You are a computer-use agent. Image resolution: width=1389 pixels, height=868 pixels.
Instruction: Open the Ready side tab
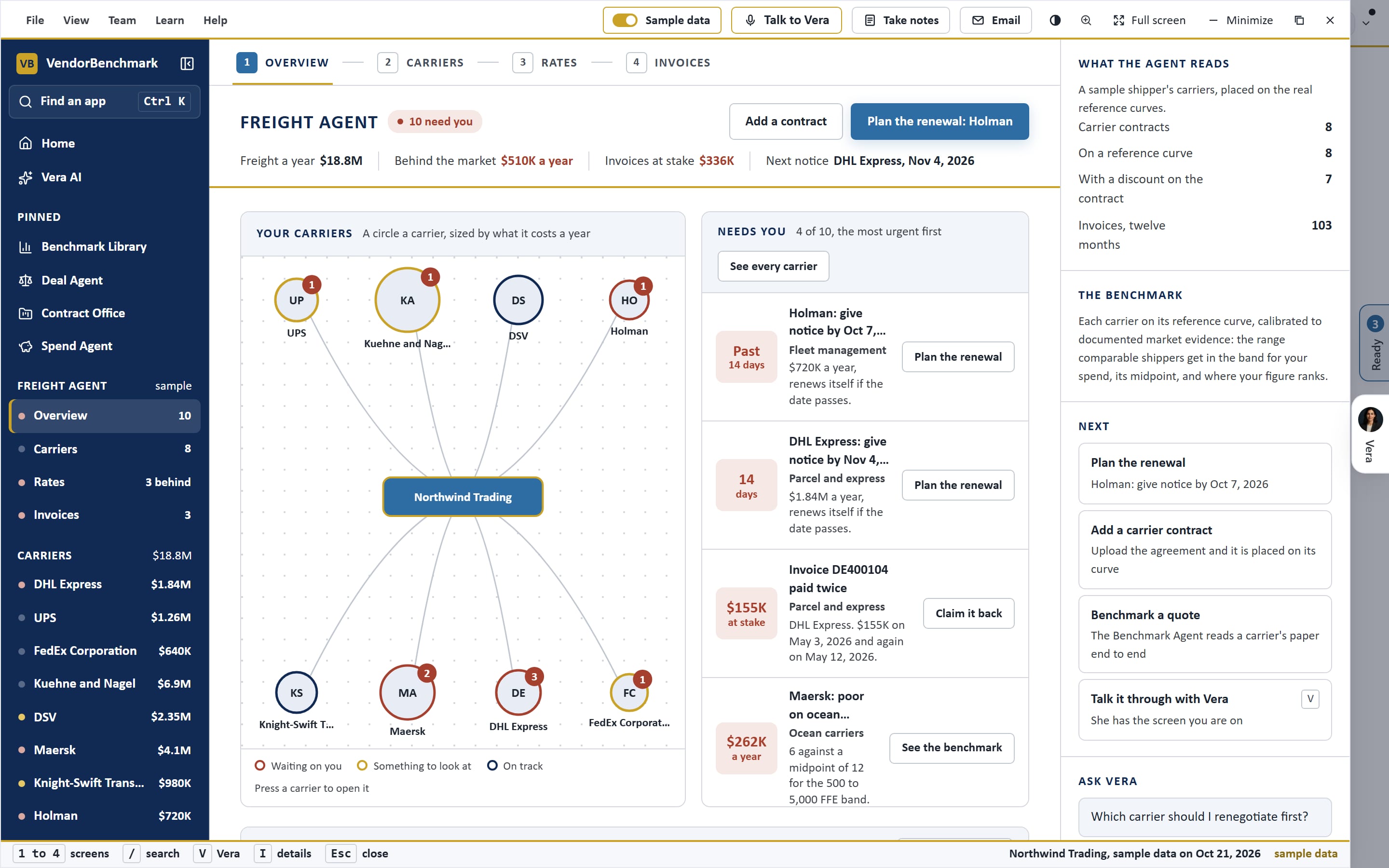tap(1375, 343)
